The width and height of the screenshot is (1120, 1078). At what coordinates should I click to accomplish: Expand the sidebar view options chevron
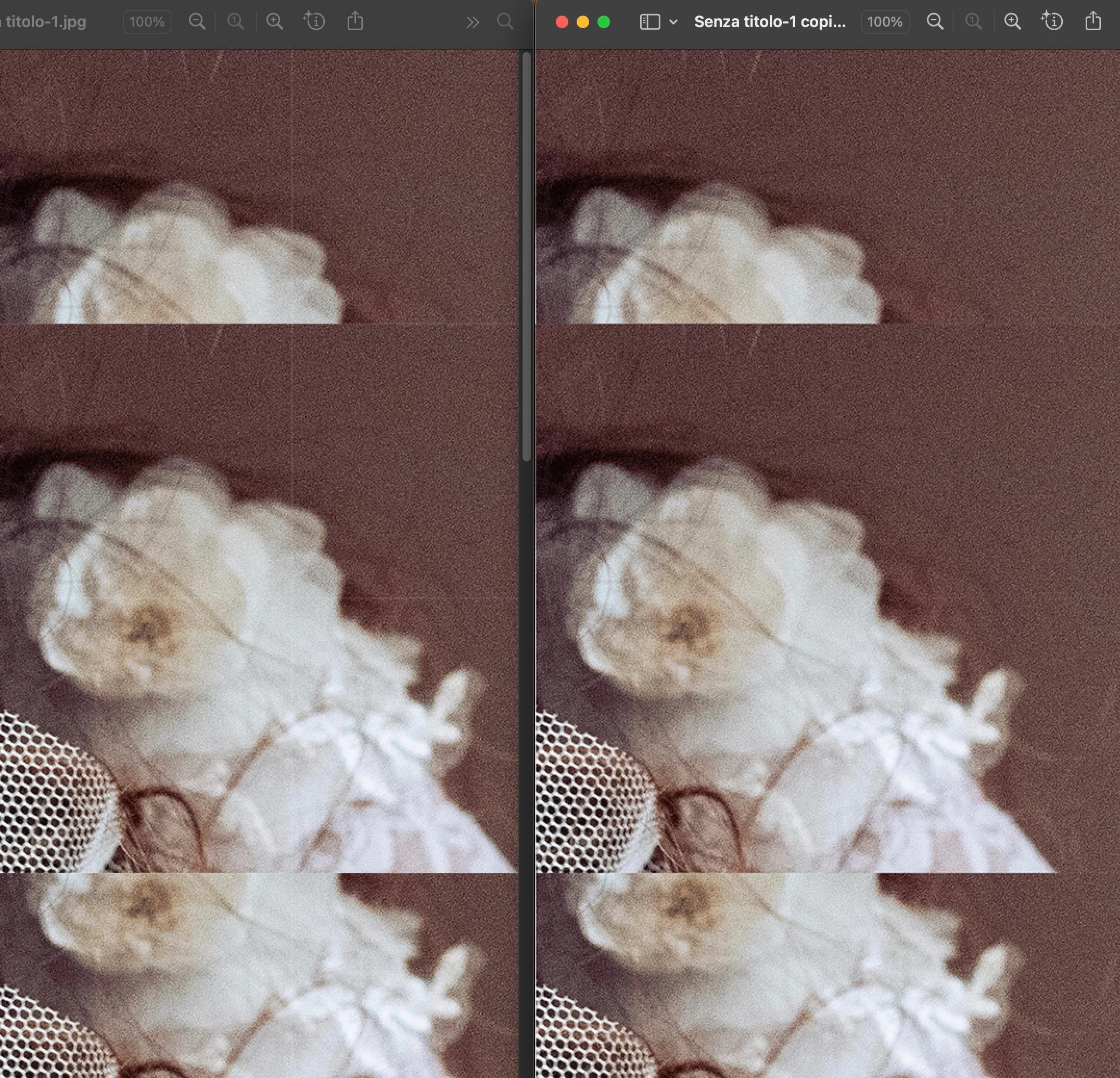(673, 22)
